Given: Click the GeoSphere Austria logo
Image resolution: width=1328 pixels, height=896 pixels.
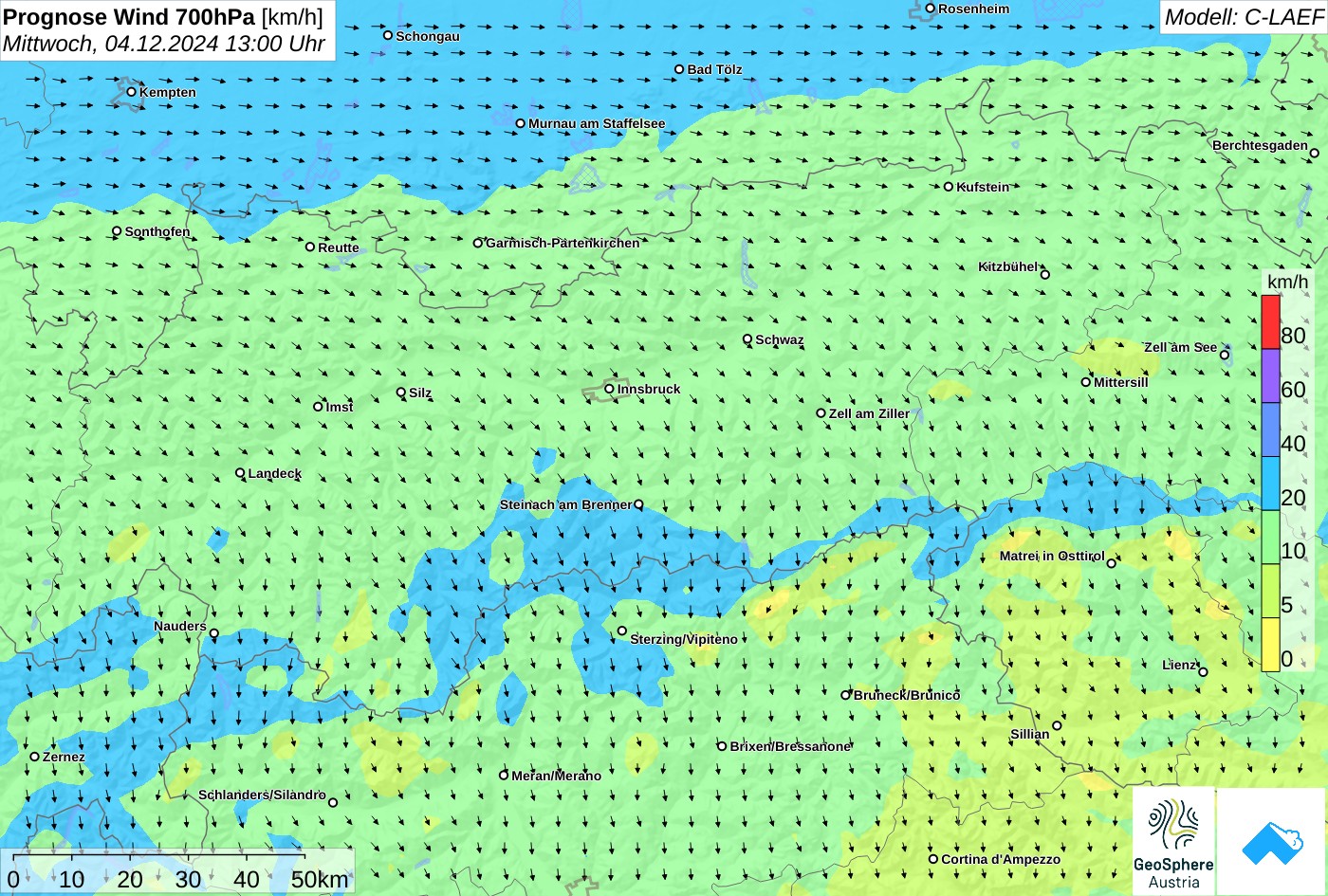Looking at the screenshot, I should click(x=1173, y=841).
